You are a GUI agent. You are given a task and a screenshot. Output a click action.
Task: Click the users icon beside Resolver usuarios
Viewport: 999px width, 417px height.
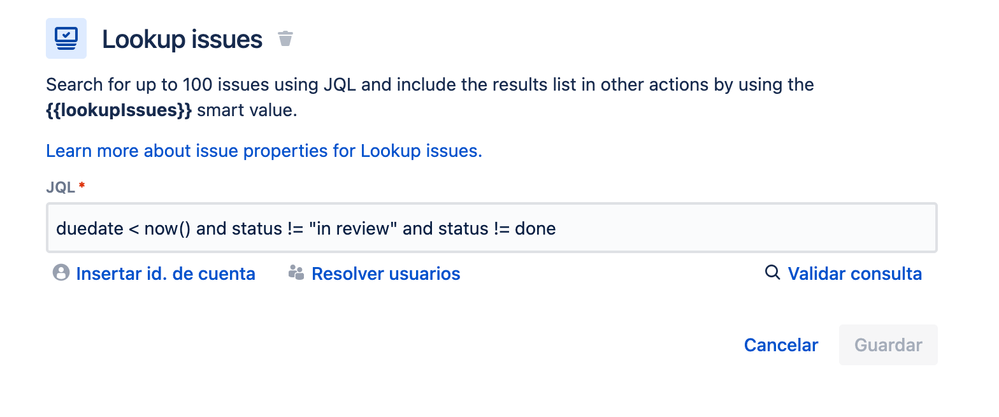click(296, 273)
